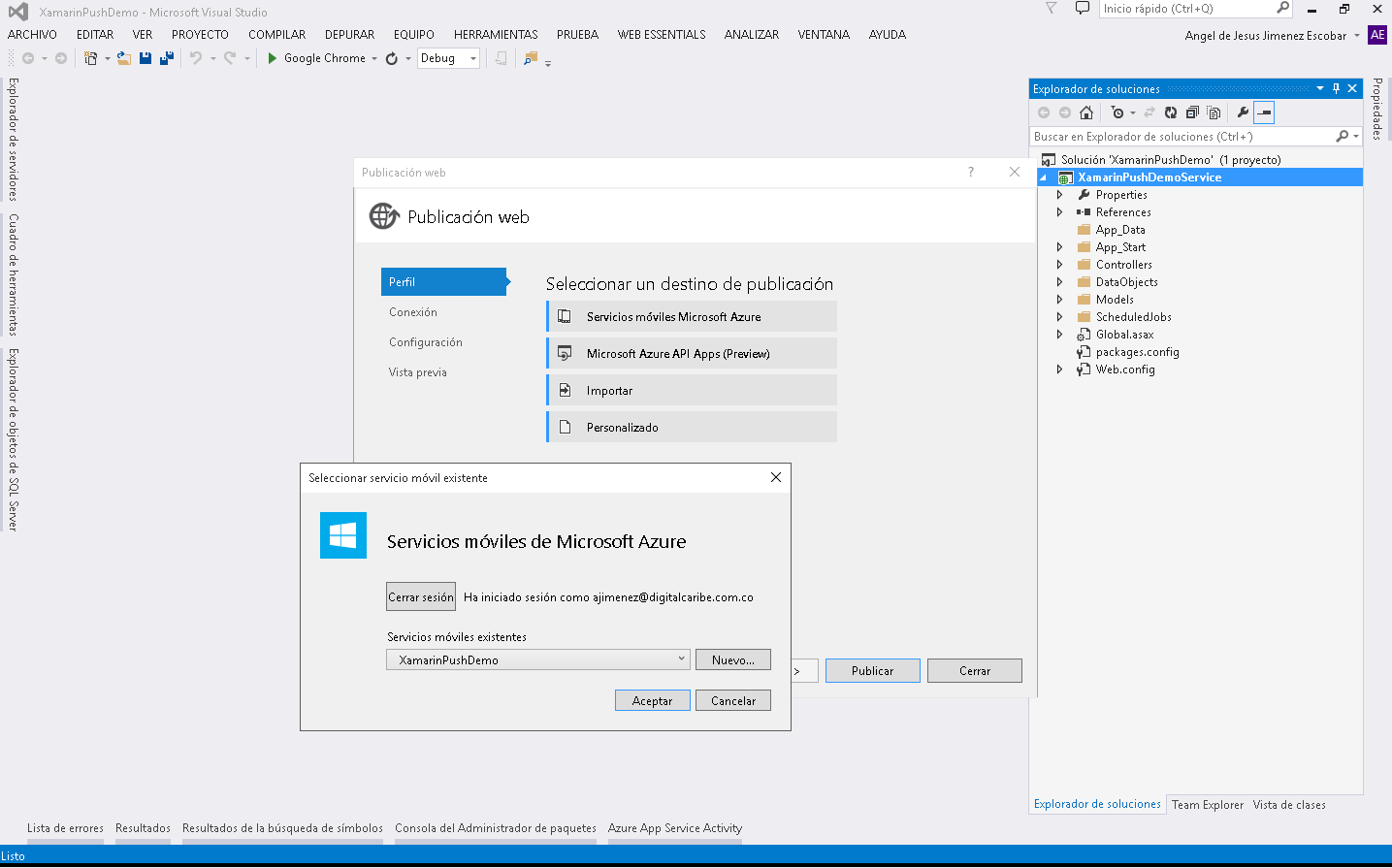Image resolution: width=1392 pixels, height=868 pixels.
Task: Toggle Preview Selected Items button
Action: (1264, 113)
